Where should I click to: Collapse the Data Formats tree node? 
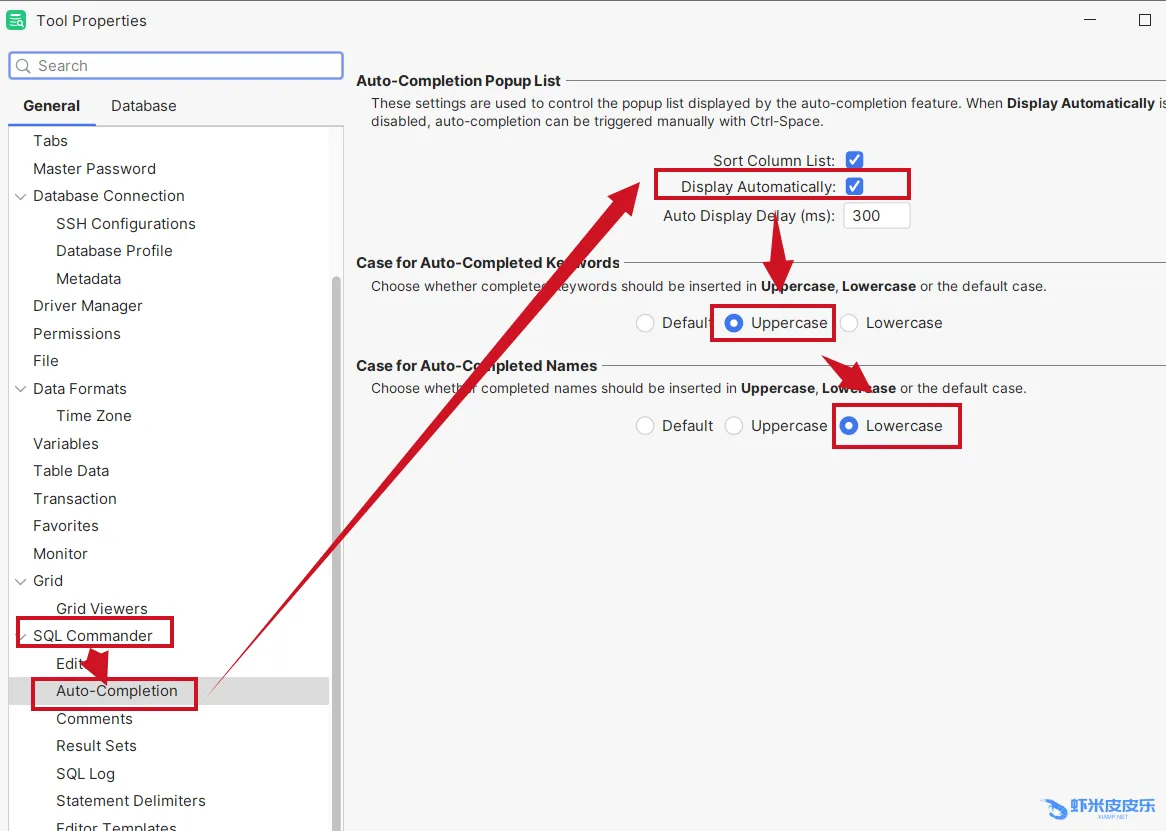click(20, 389)
